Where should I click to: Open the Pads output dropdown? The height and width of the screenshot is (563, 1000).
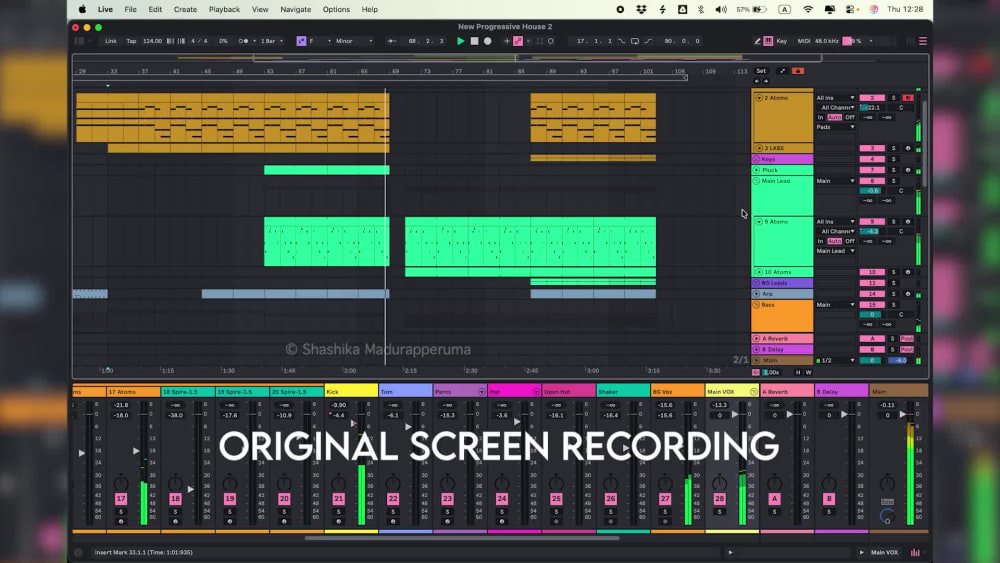point(835,127)
